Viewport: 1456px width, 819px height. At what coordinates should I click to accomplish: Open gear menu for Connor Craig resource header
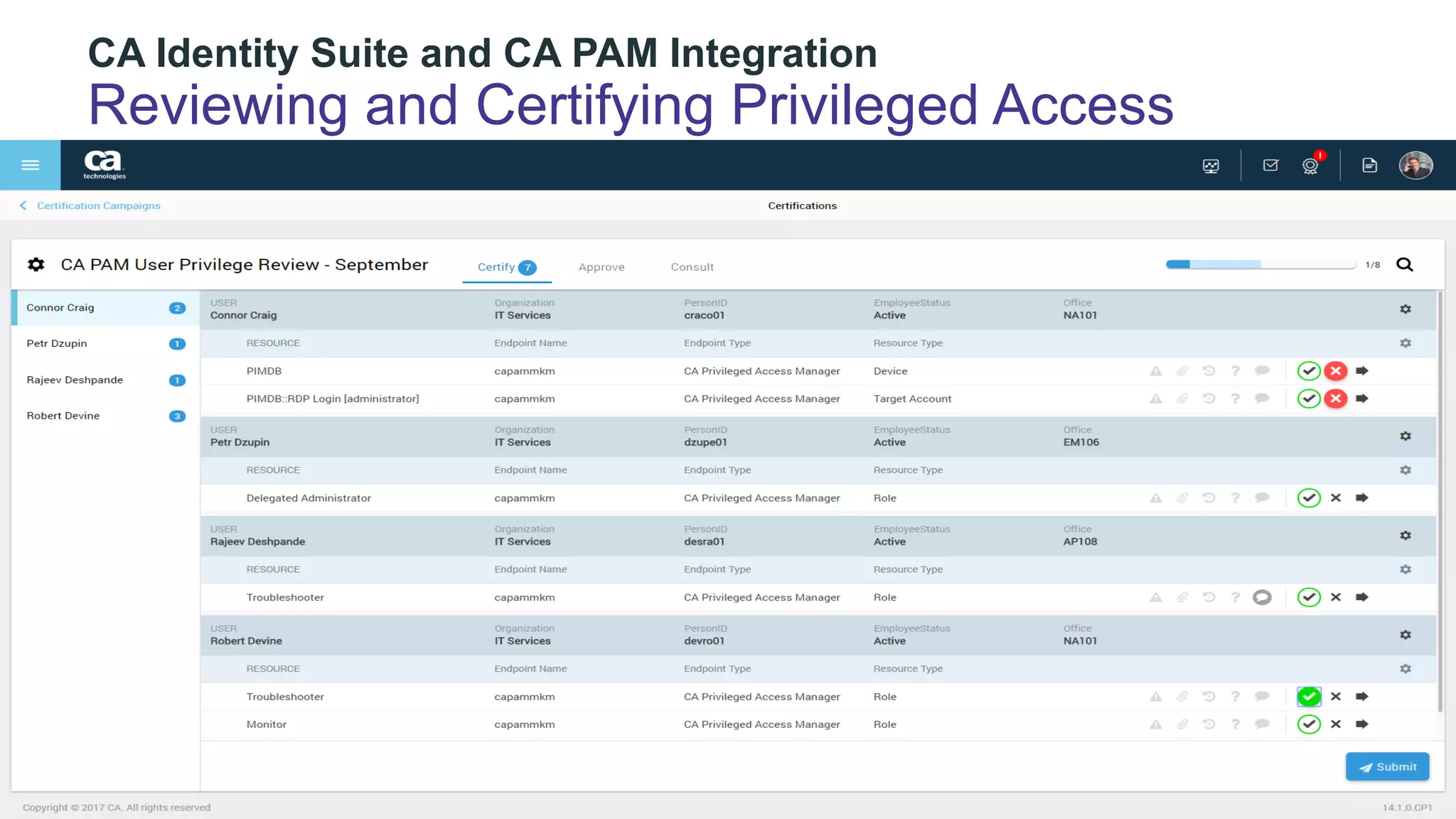[1406, 343]
